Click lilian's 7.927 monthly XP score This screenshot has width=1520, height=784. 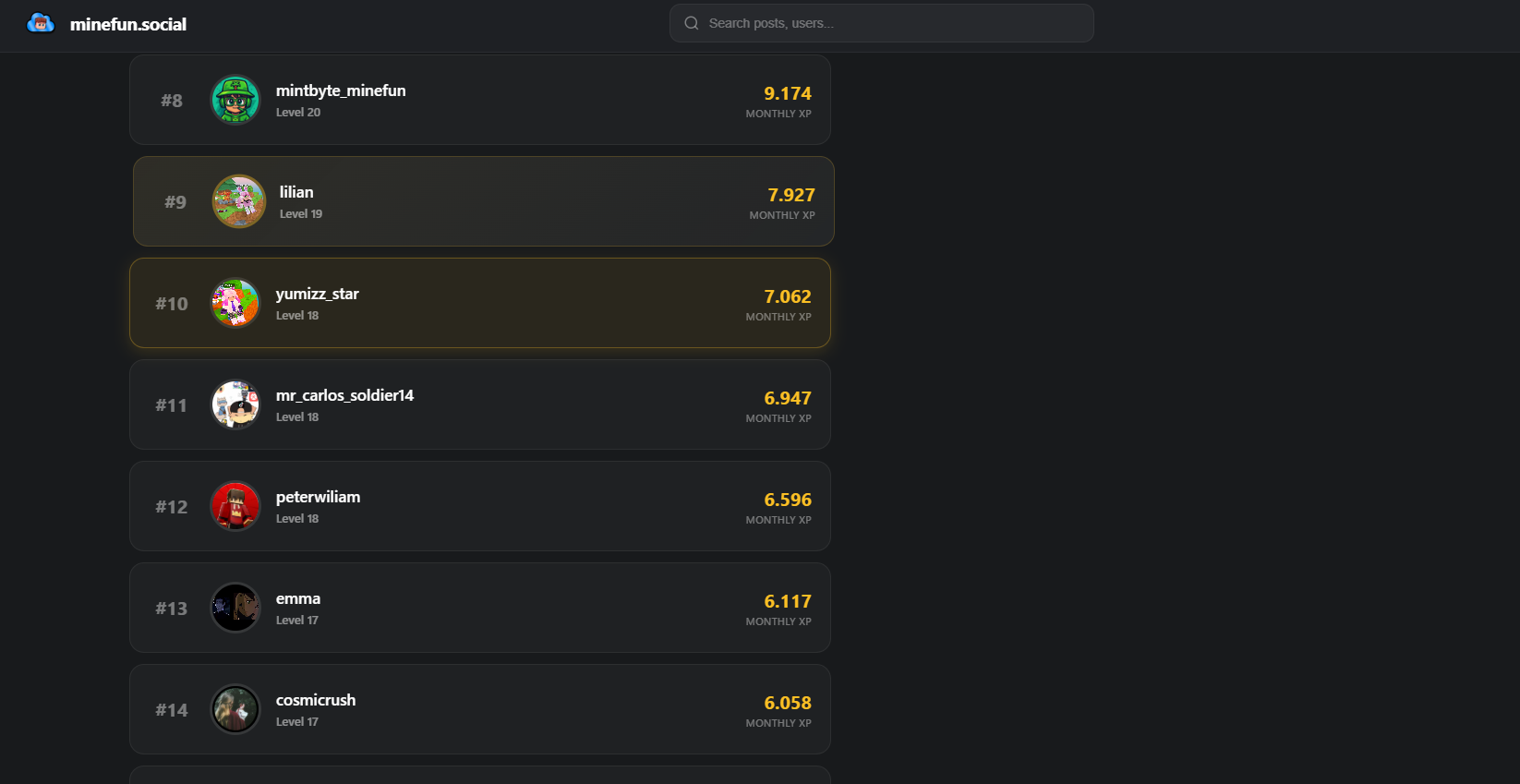[791, 195]
